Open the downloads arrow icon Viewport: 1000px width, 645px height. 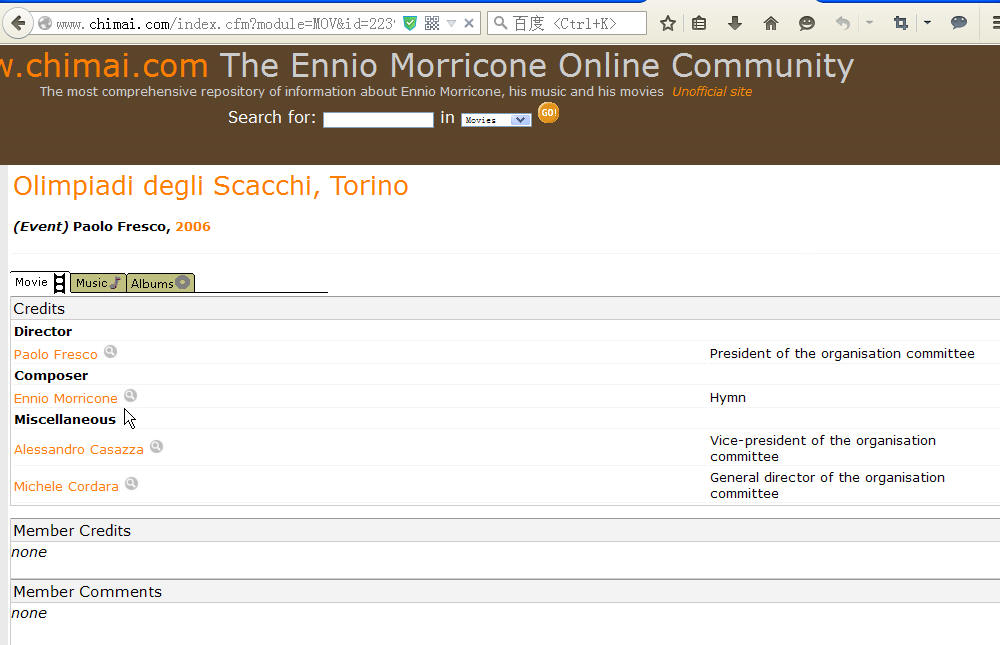(x=735, y=24)
